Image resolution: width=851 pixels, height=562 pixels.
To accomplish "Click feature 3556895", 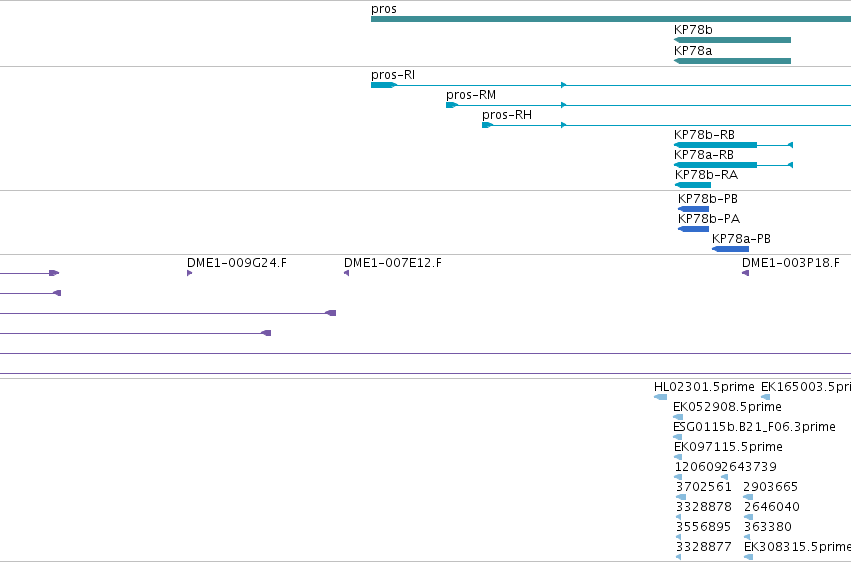I will point(678,537).
